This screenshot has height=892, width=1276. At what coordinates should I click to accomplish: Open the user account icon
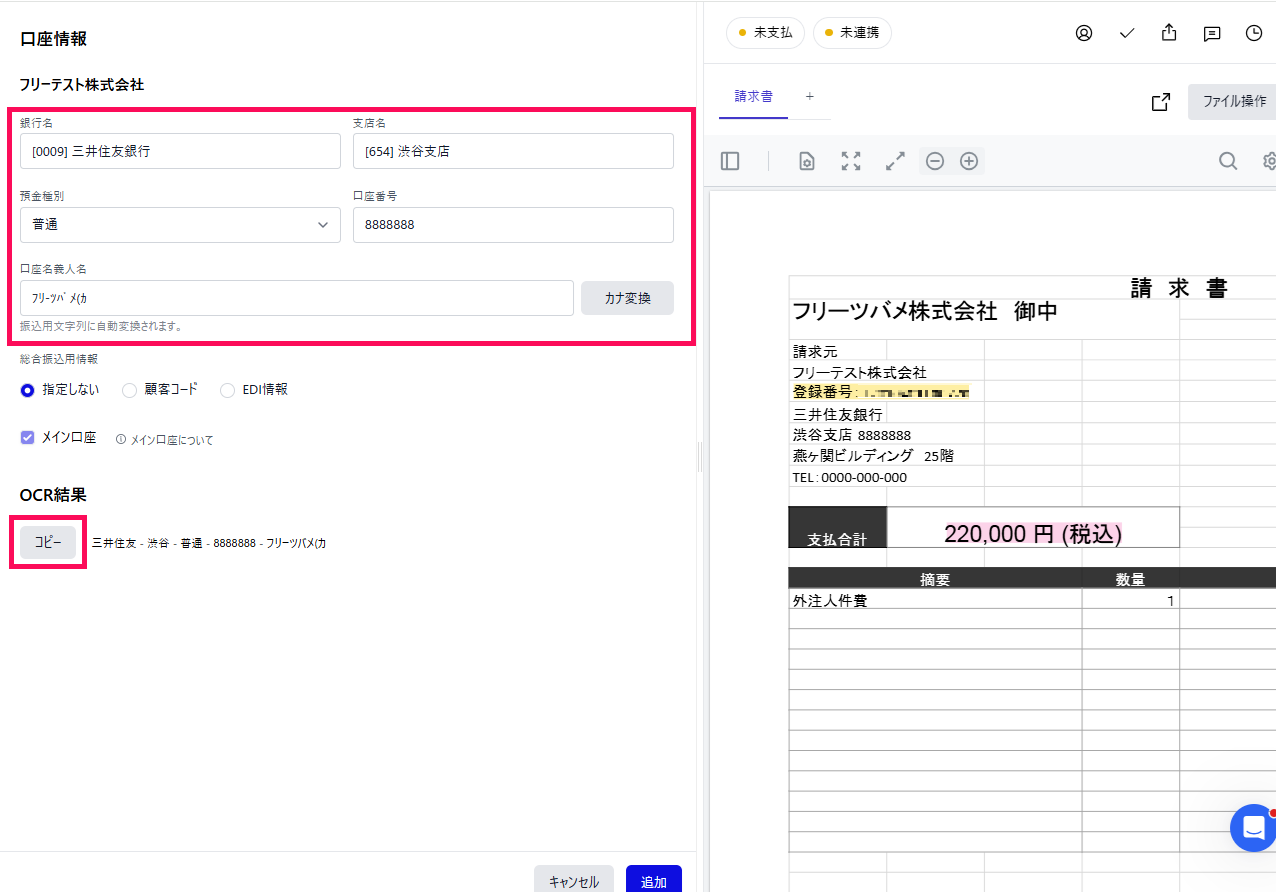tap(1084, 33)
